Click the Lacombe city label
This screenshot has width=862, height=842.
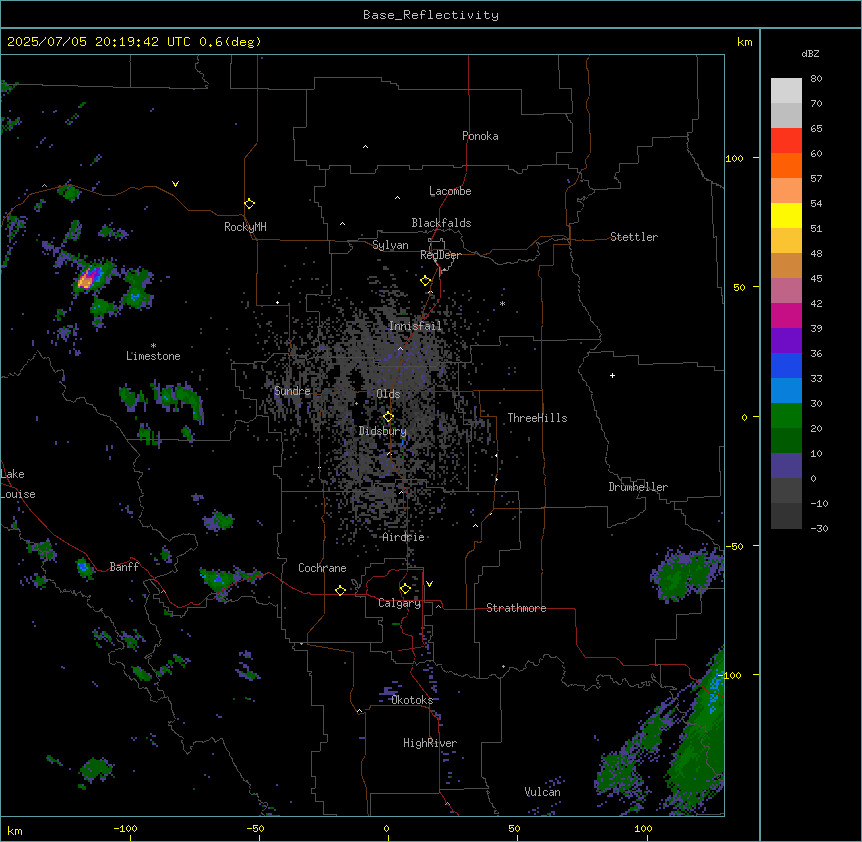coord(450,191)
